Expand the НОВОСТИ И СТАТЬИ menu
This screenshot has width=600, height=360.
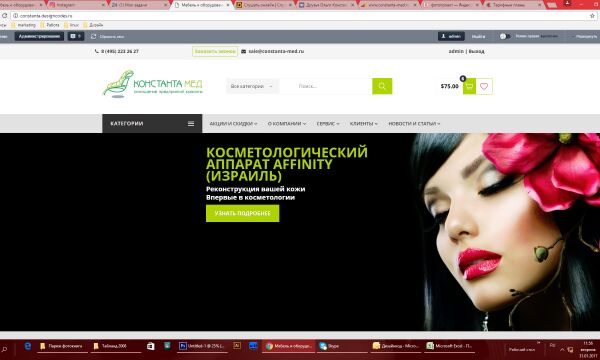(x=414, y=124)
